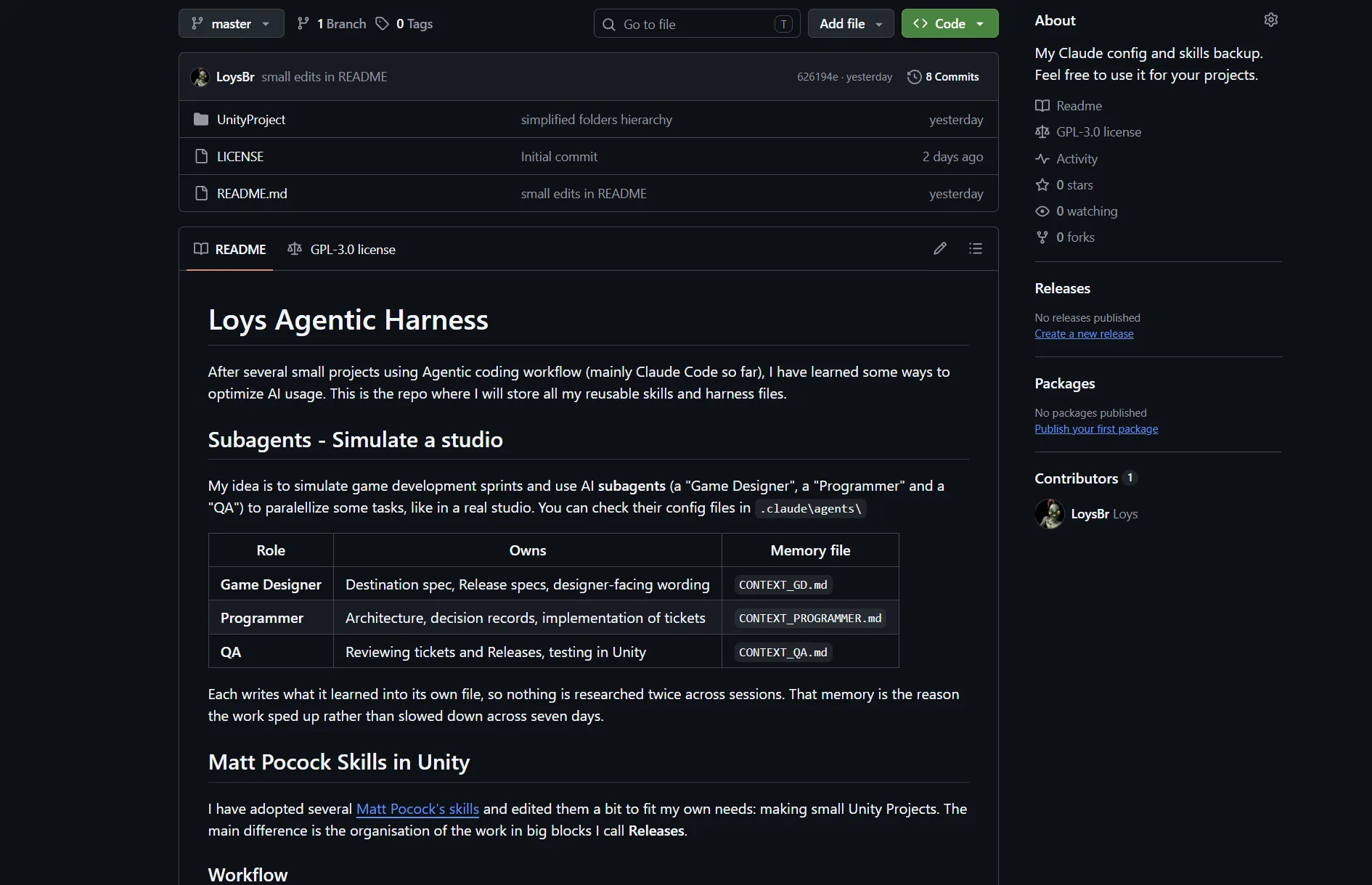Click the LoysBr username in Contributors

[x=1090, y=514]
